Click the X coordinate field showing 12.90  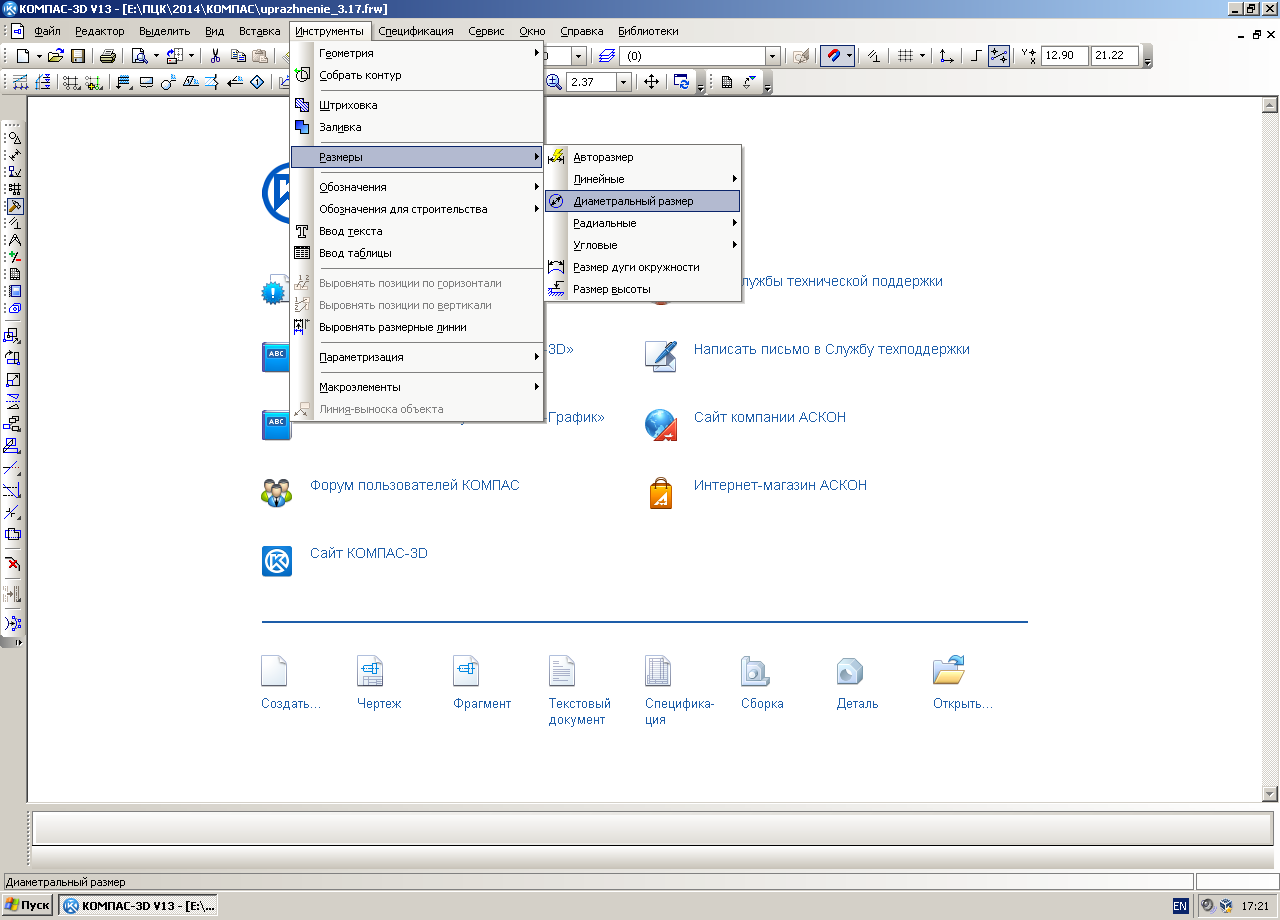[1065, 56]
